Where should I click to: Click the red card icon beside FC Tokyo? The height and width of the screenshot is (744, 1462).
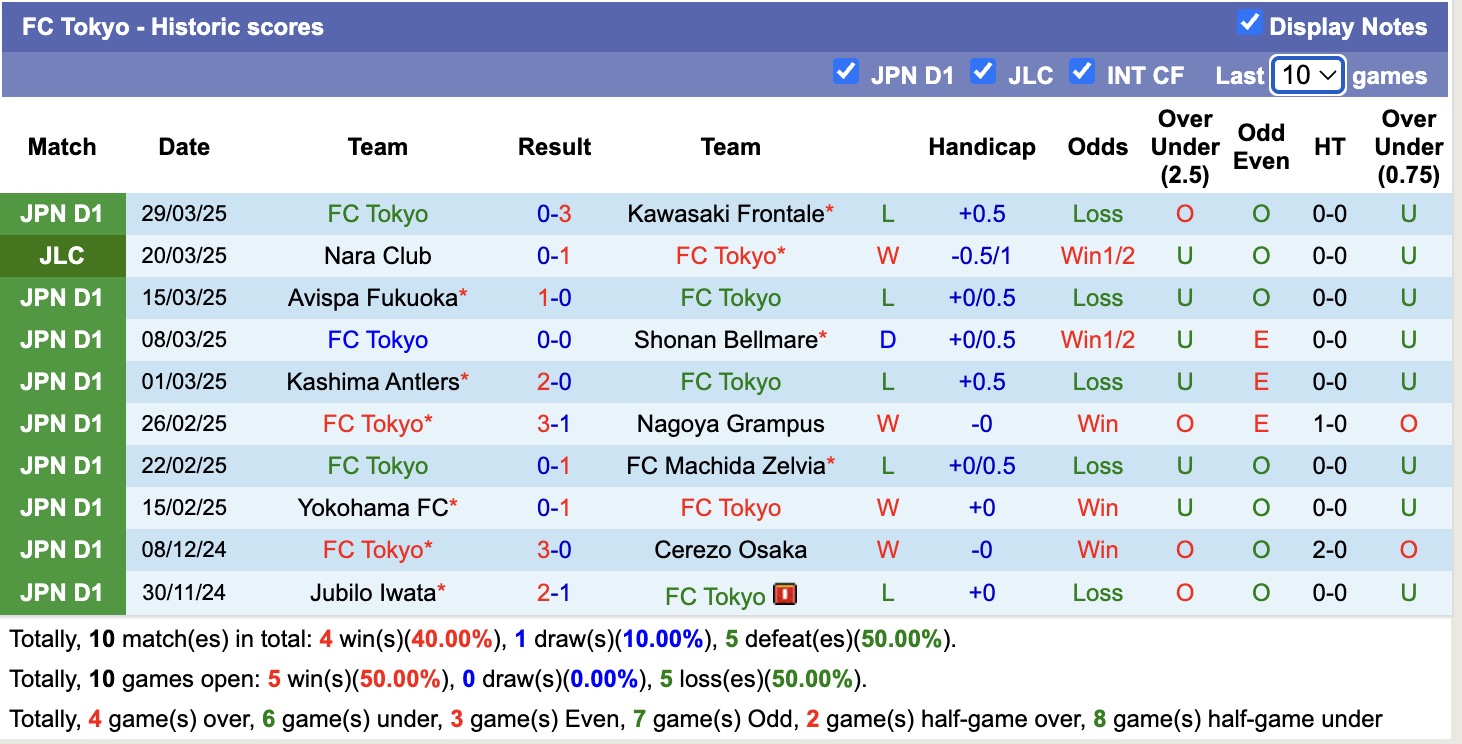coord(785,594)
